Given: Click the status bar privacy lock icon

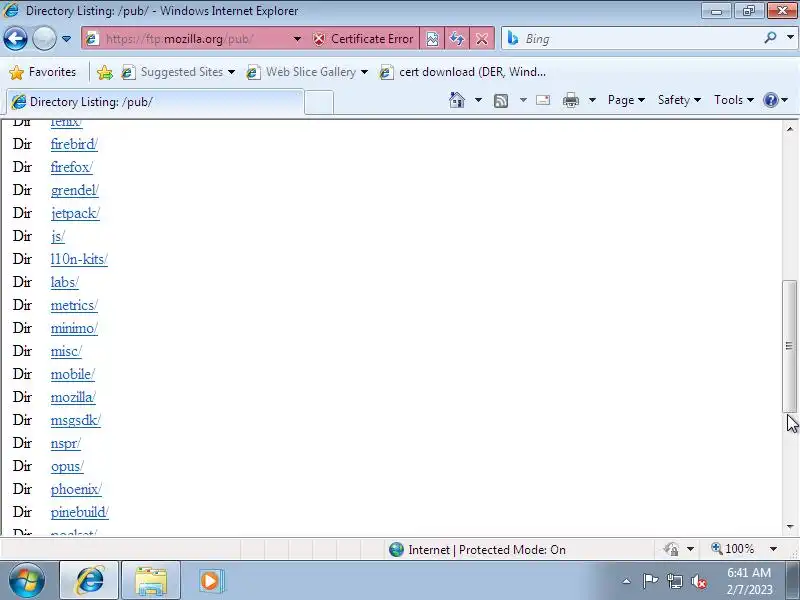Looking at the screenshot, I should 671,549.
